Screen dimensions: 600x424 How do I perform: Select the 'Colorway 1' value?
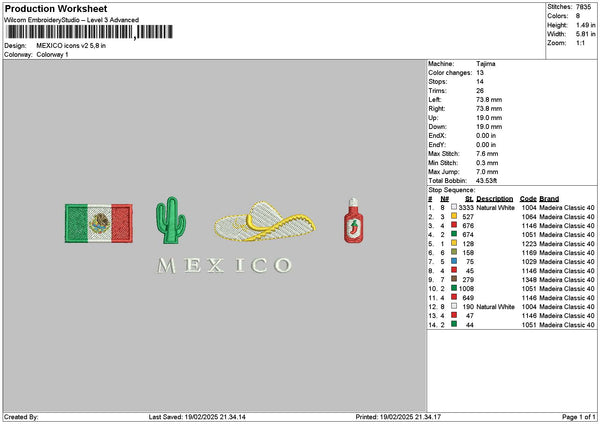(52, 55)
